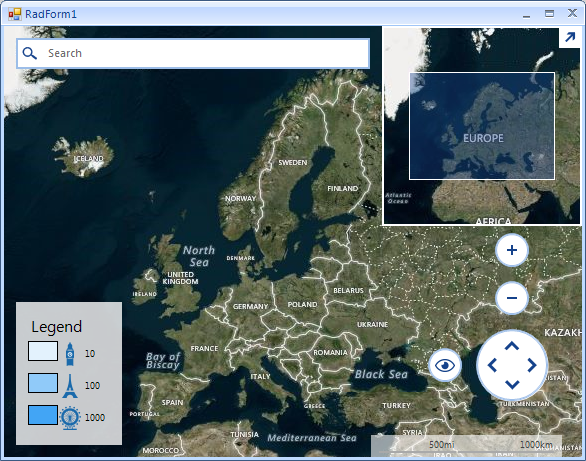
Task: Click the UKRAINE label on the map
Action: click(372, 325)
